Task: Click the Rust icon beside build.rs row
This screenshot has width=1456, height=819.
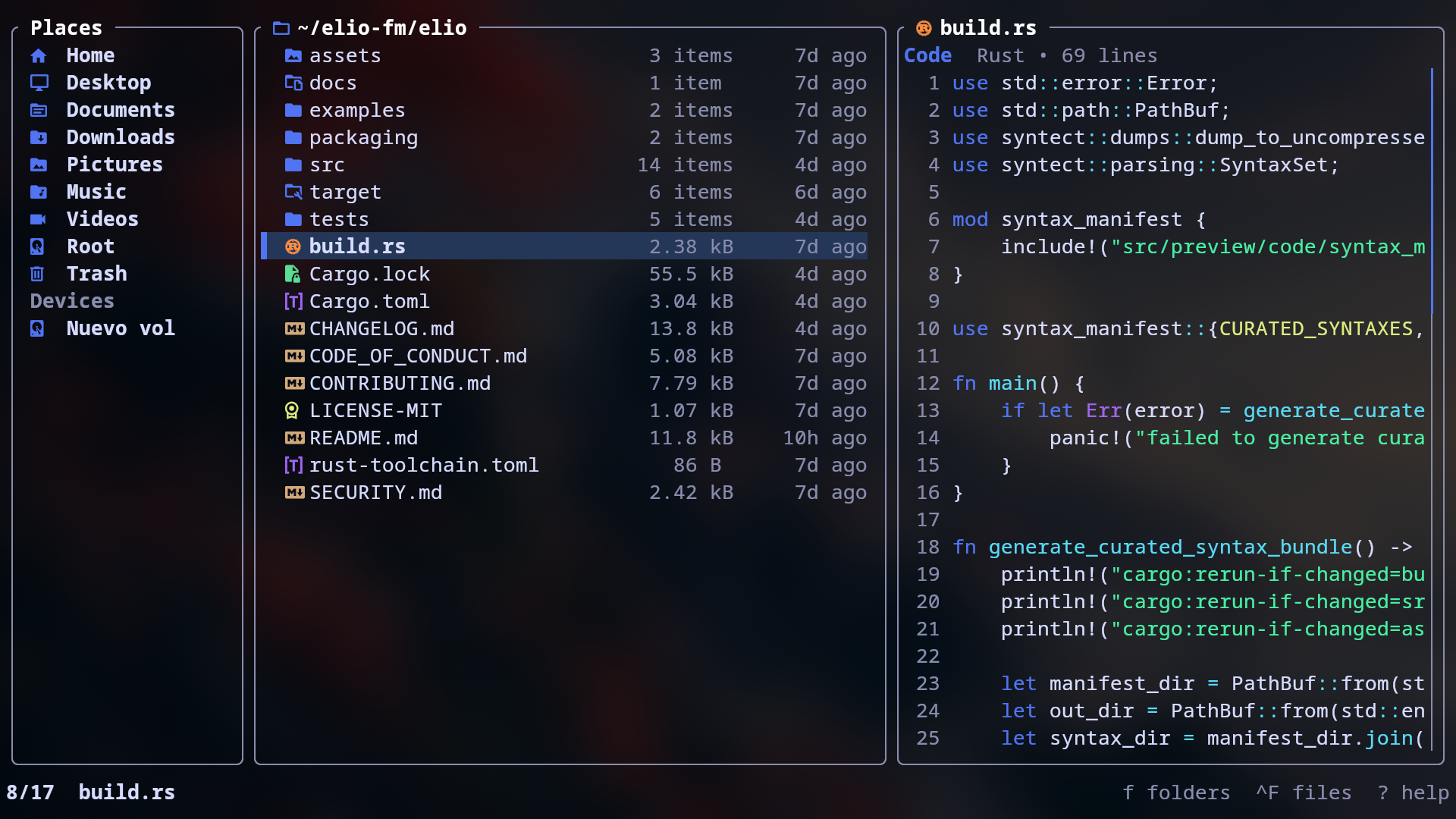Action: pos(293,247)
